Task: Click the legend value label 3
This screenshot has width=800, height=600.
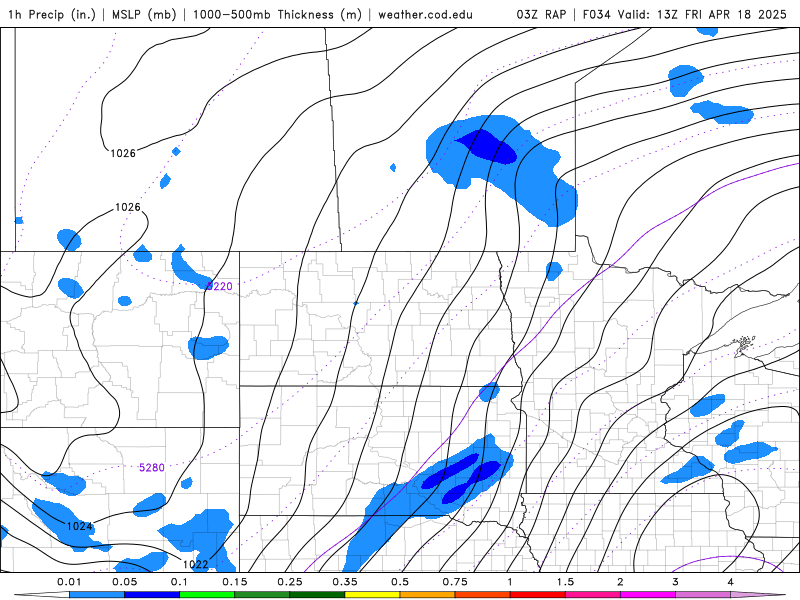Action: (676, 582)
